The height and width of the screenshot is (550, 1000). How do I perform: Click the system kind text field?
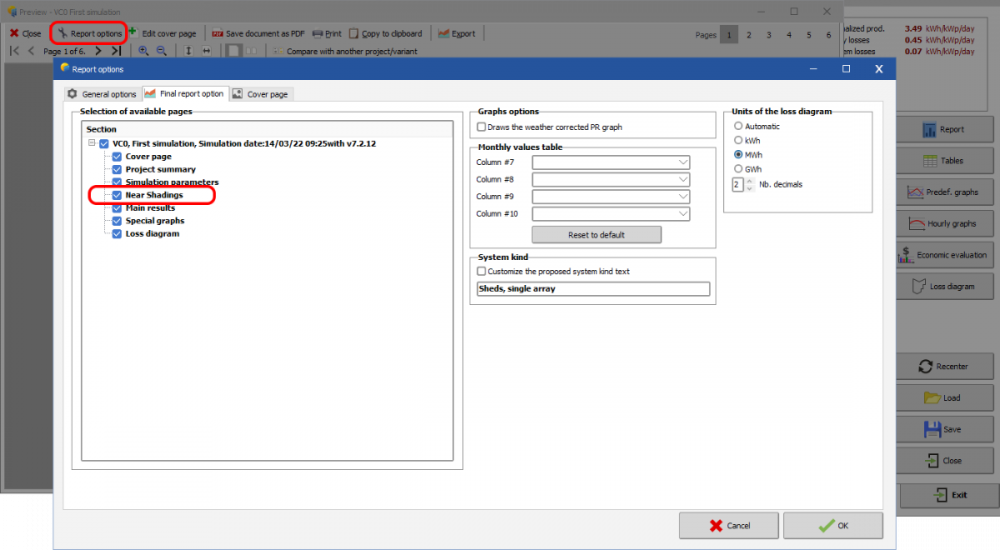click(x=593, y=289)
